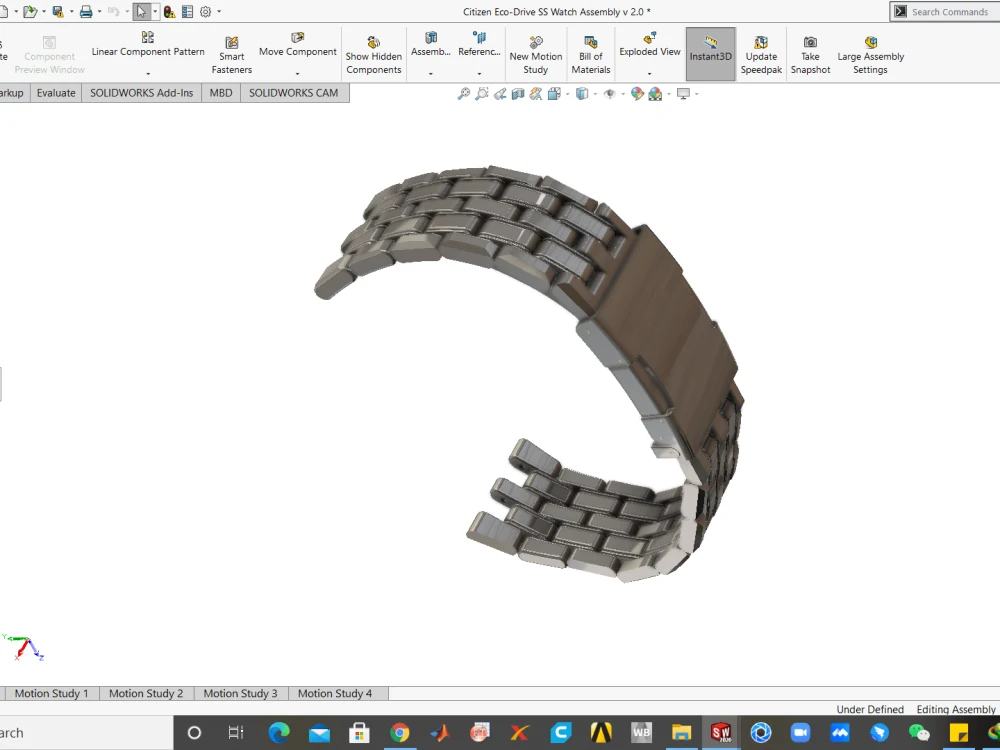Open Reference Geometry command
Viewport: 1000px width, 750px height.
479,45
